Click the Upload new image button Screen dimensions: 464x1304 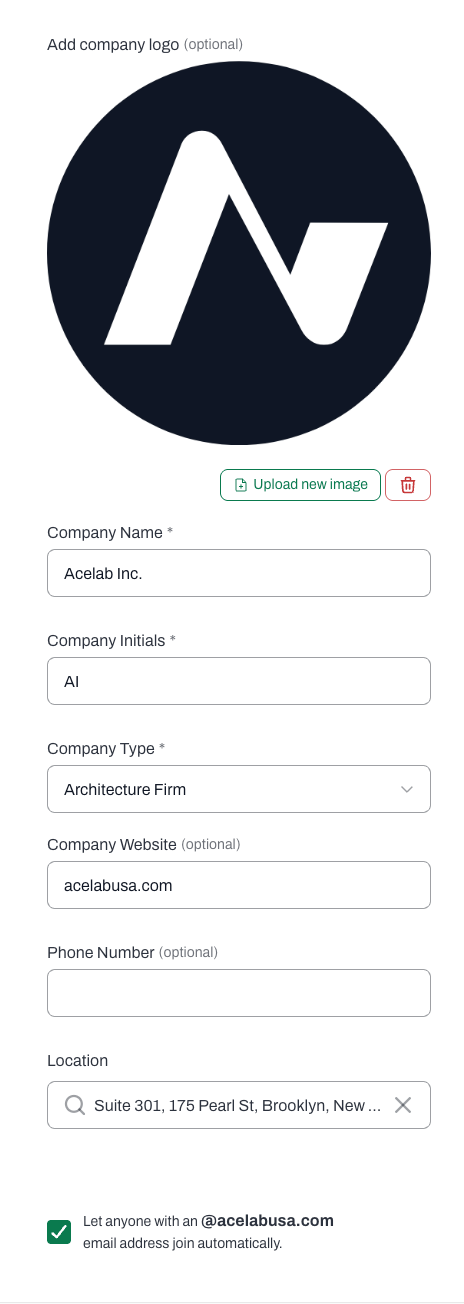[301, 485]
